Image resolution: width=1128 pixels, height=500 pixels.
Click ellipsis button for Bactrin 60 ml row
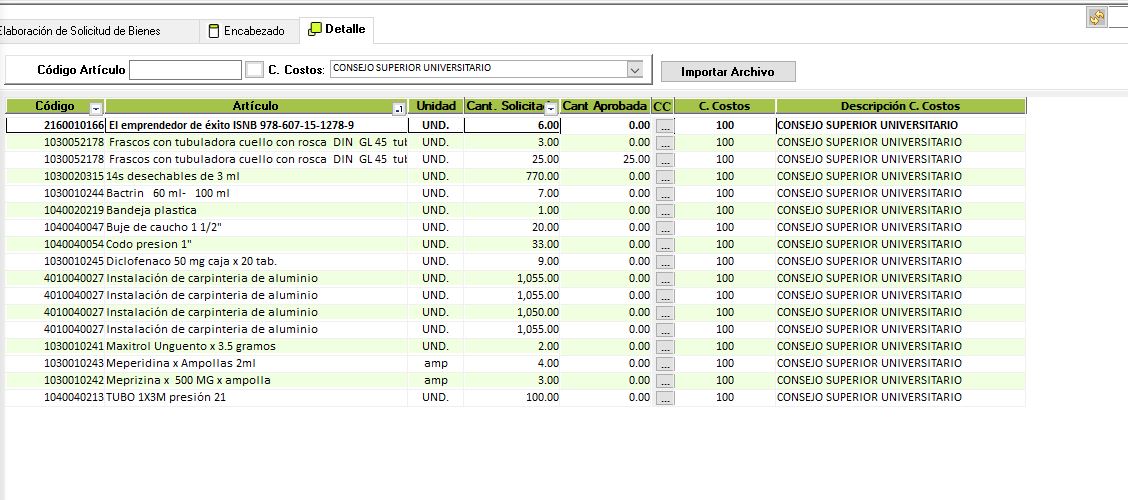[x=665, y=194]
